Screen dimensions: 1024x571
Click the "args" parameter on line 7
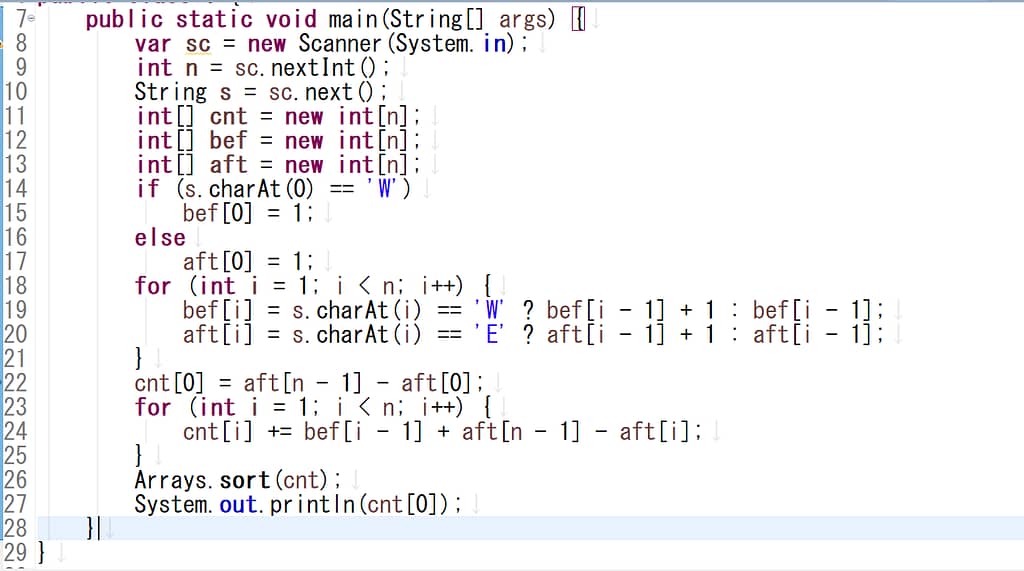[x=522, y=20]
